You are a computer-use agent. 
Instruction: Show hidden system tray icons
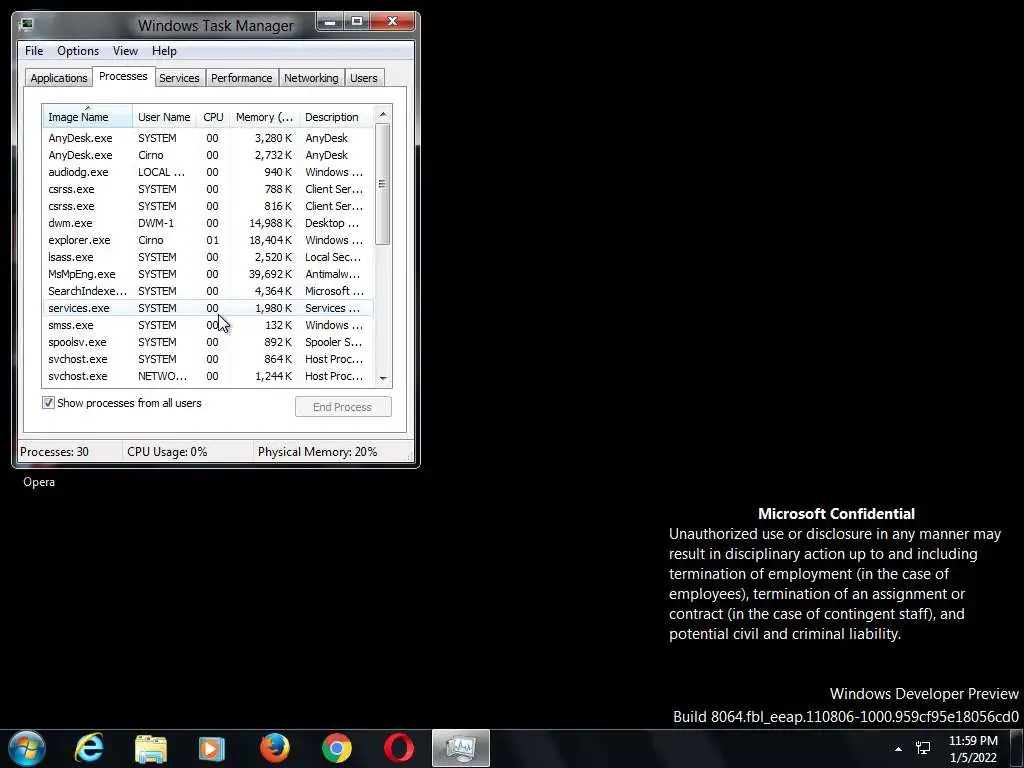[x=898, y=749]
